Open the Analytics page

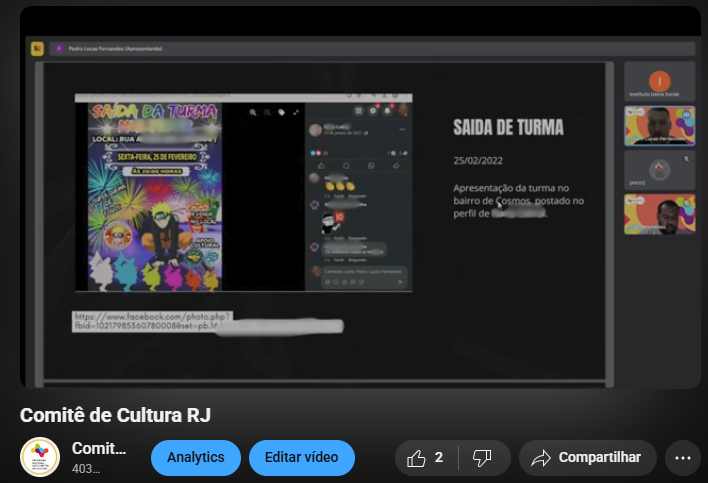(x=196, y=458)
